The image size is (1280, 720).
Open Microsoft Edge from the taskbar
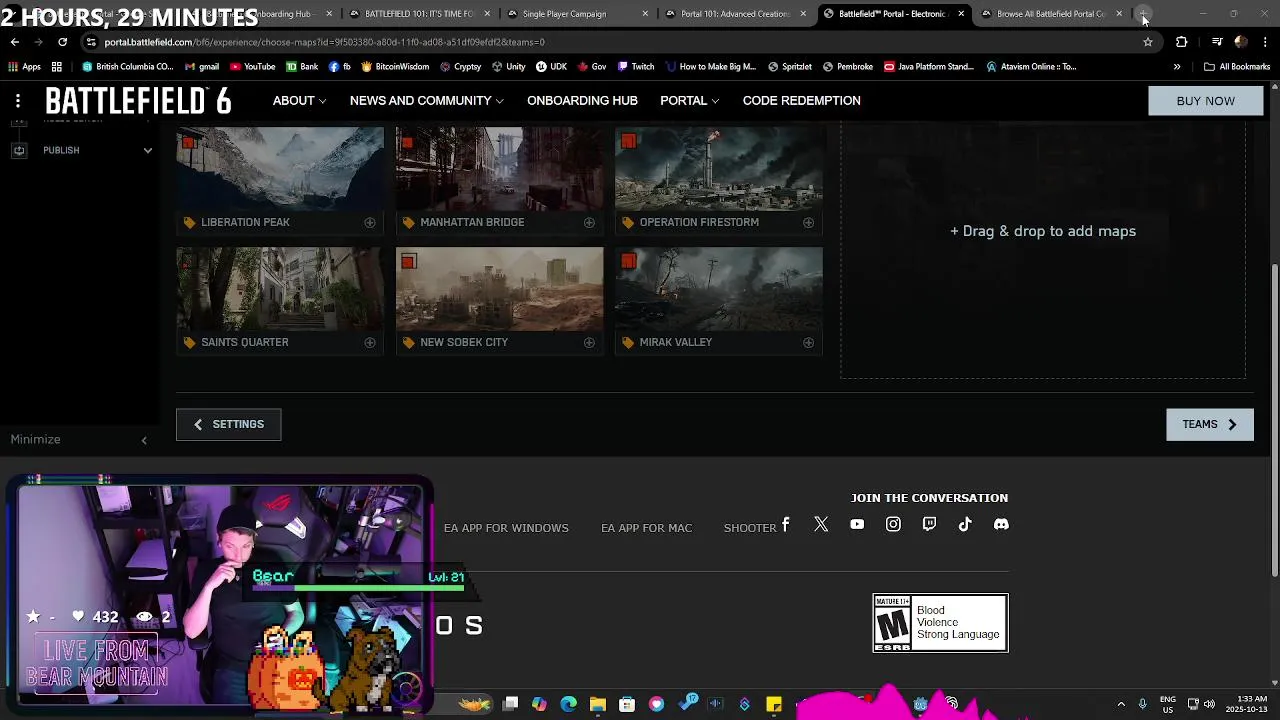(568, 704)
